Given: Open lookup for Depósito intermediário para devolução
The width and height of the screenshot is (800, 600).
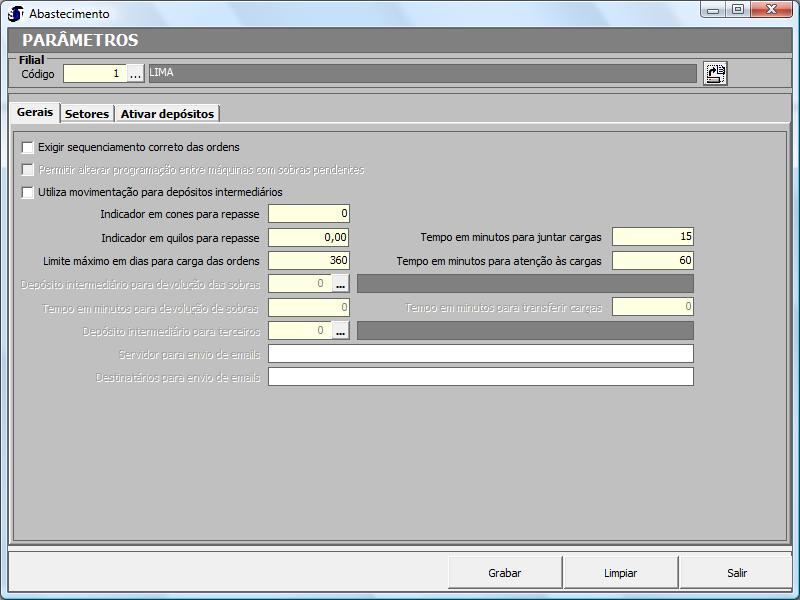Looking at the screenshot, I should coord(340,284).
